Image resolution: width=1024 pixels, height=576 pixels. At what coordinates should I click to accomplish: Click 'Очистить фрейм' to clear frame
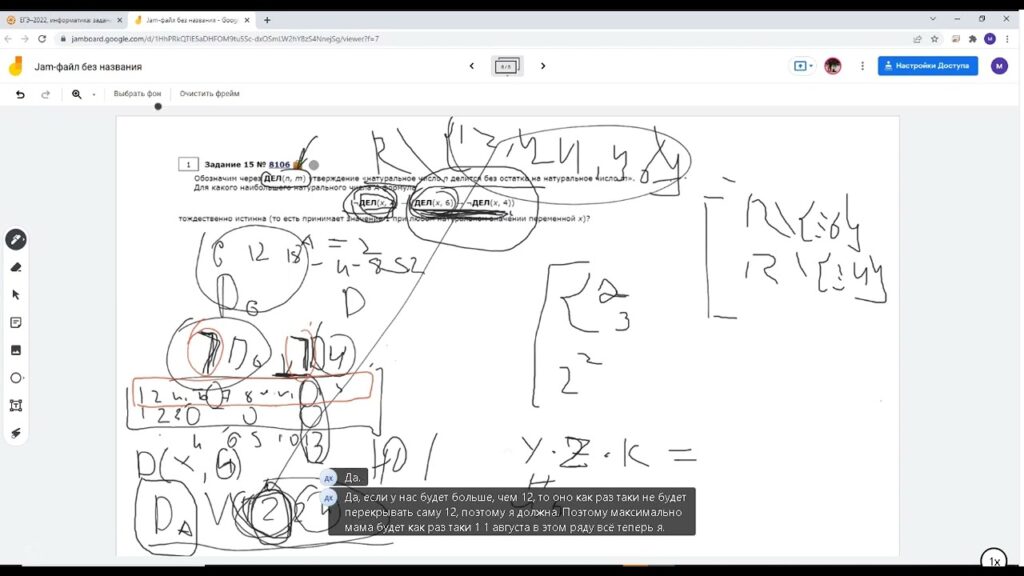(209, 94)
